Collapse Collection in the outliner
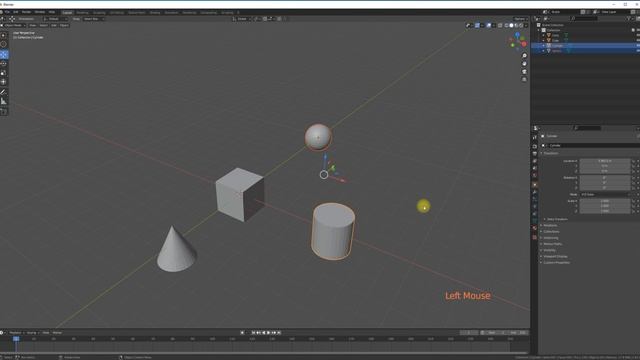Screen dimensions: 640x360 [x=539, y=30]
